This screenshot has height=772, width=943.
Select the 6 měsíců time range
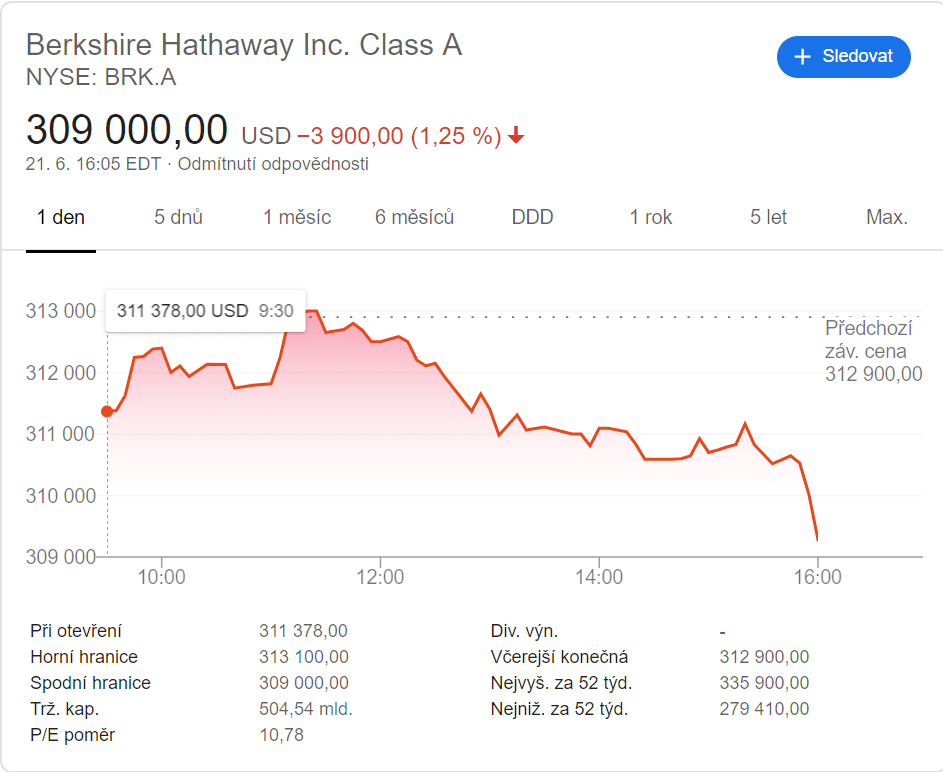coord(414,217)
